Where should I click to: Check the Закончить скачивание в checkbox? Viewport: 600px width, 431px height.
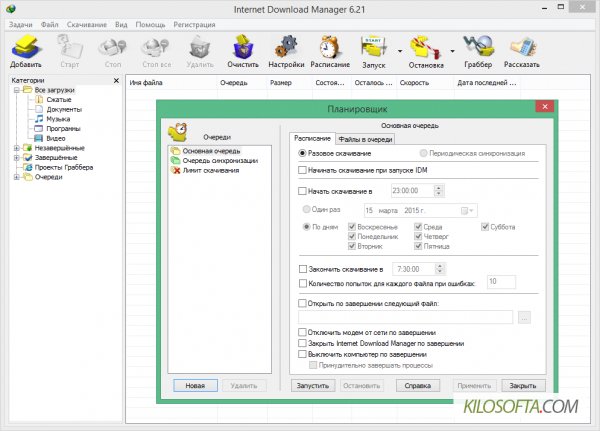tap(303, 269)
